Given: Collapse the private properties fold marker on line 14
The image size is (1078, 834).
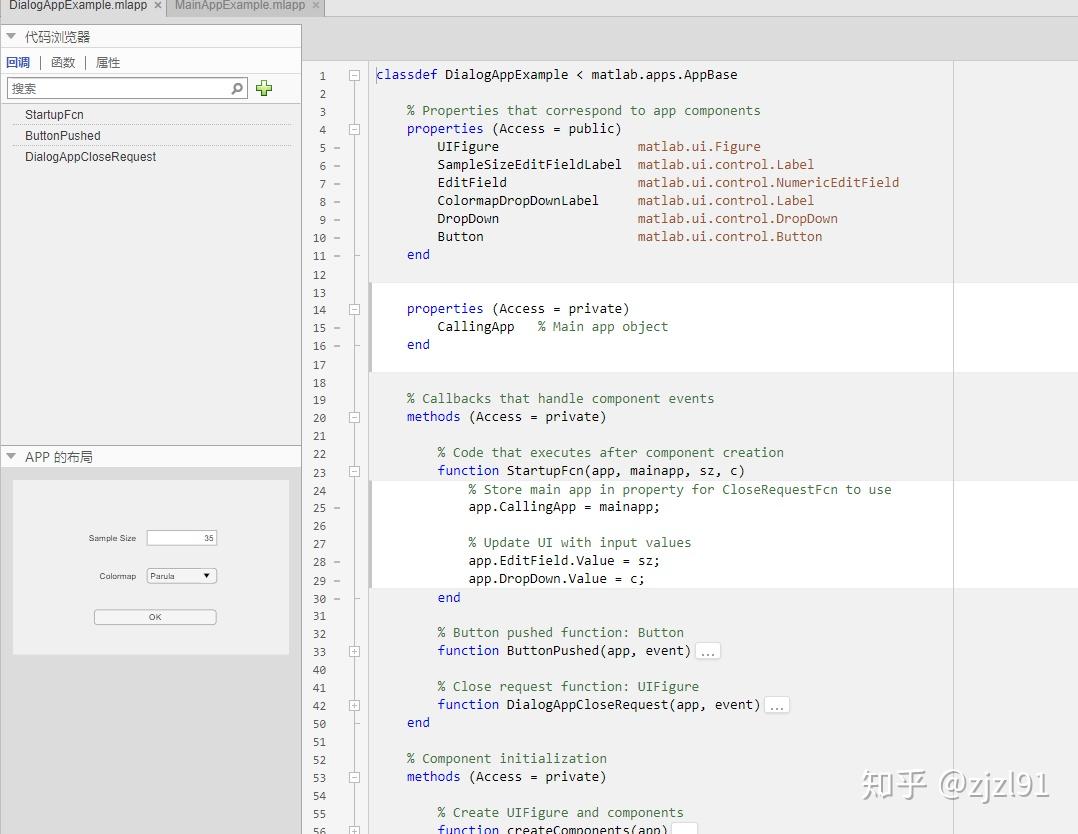Looking at the screenshot, I should pos(354,309).
